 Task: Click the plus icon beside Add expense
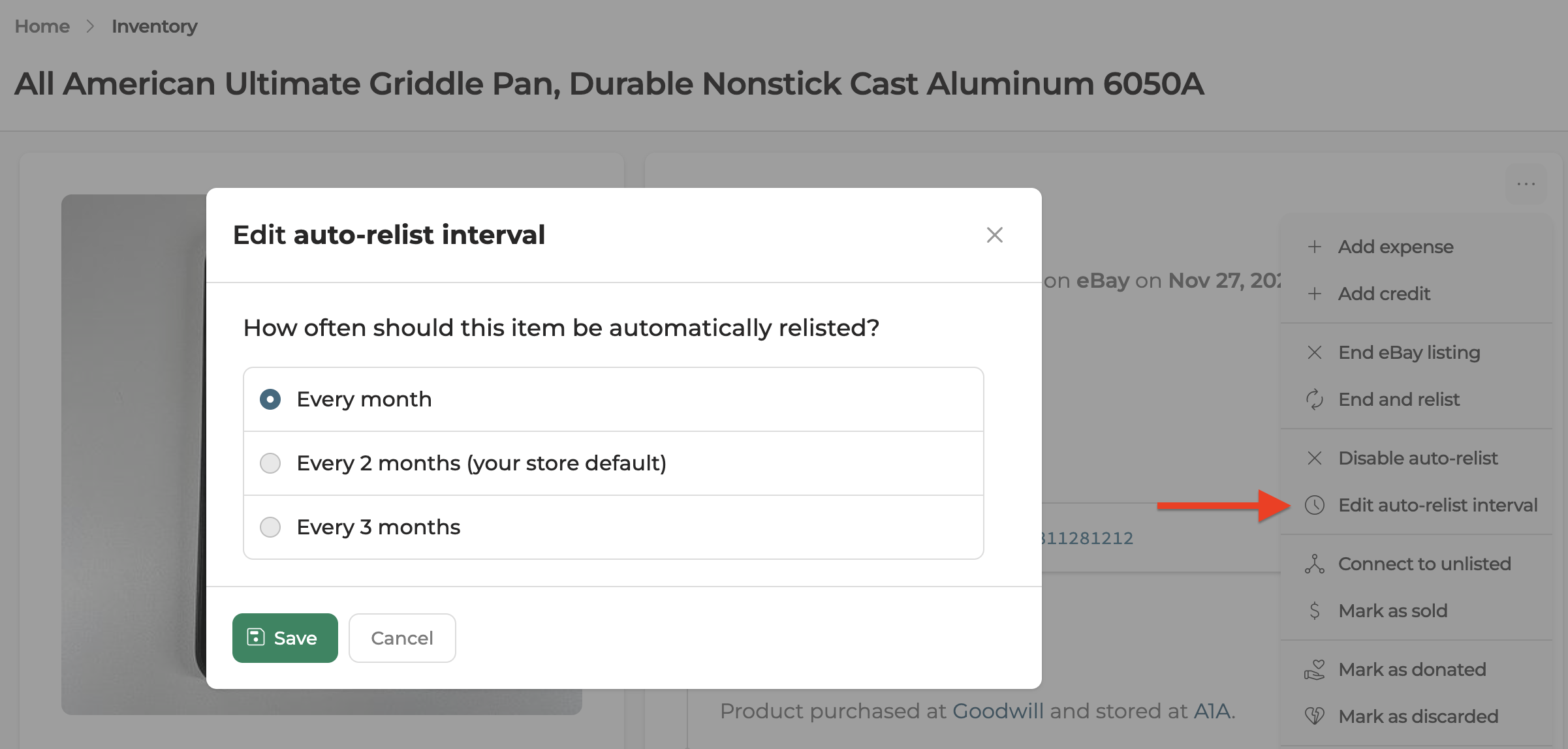[x=1315, y=247]
